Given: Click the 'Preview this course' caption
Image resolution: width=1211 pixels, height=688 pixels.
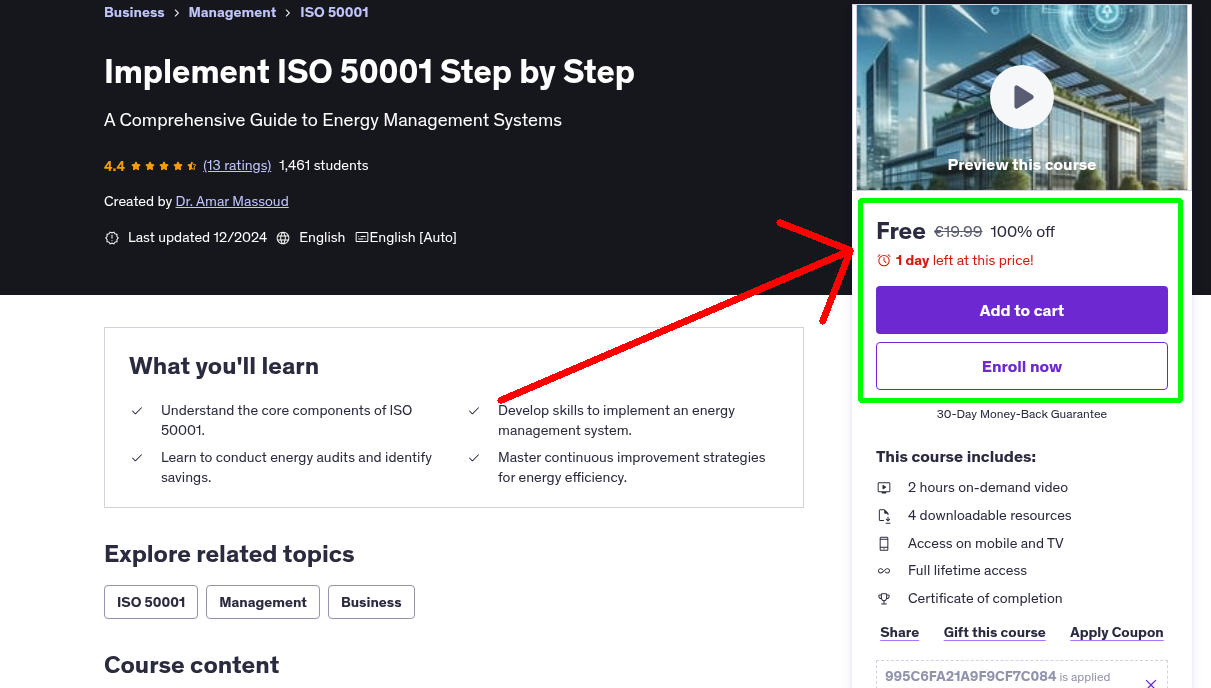Looking at the screenshot, I should pyautogui.click(x=1021, y=165).
